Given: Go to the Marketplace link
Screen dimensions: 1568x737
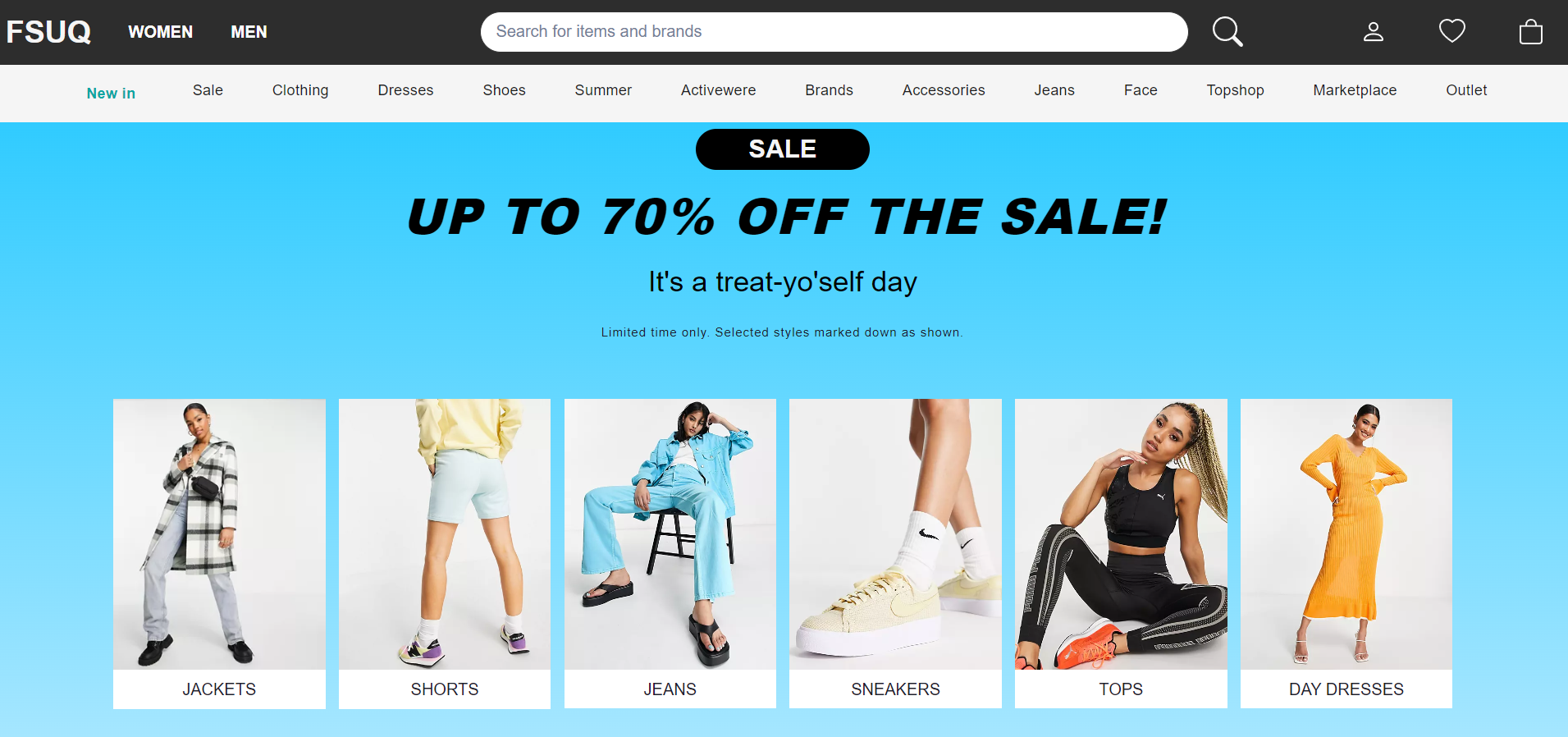Looking at the screenshot, I should (1355, 90).
